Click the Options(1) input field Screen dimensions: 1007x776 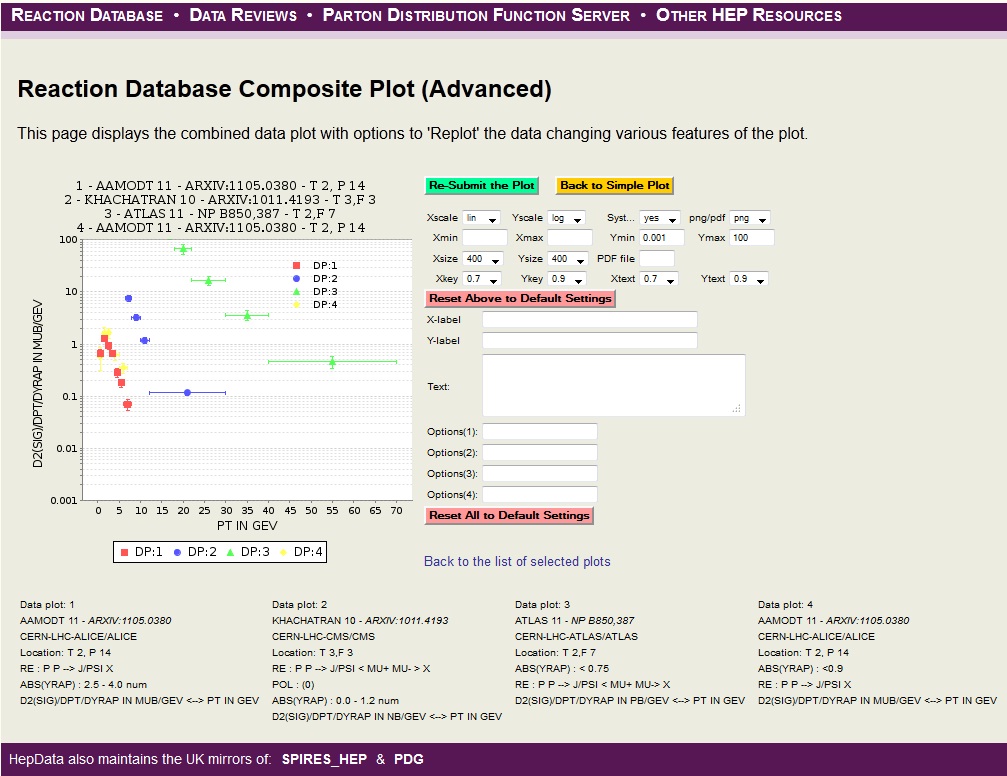540,432
